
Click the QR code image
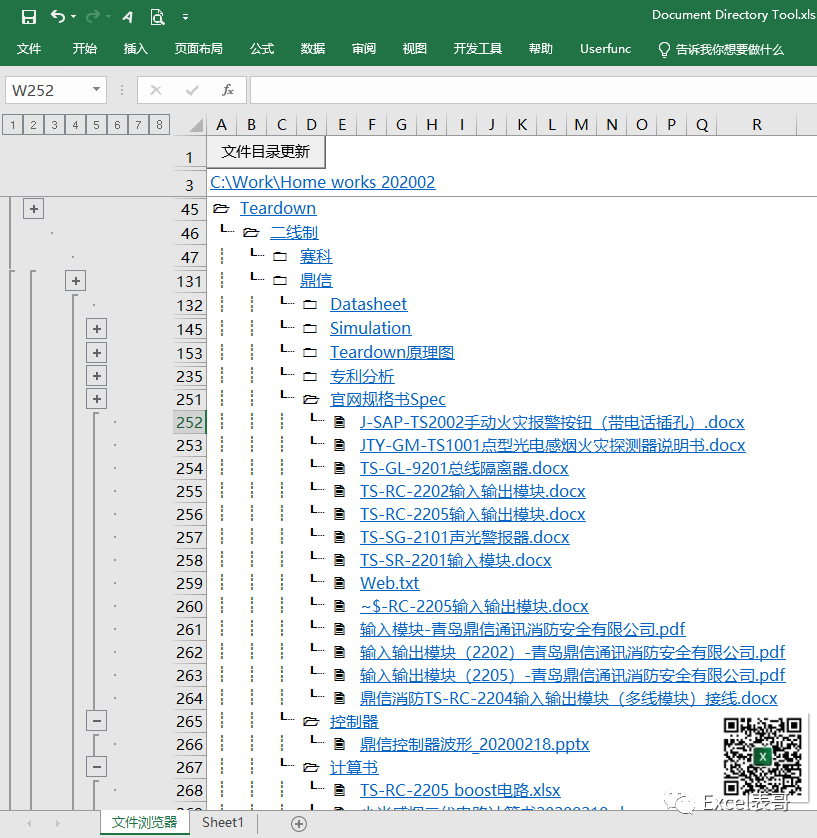point(762,756)
